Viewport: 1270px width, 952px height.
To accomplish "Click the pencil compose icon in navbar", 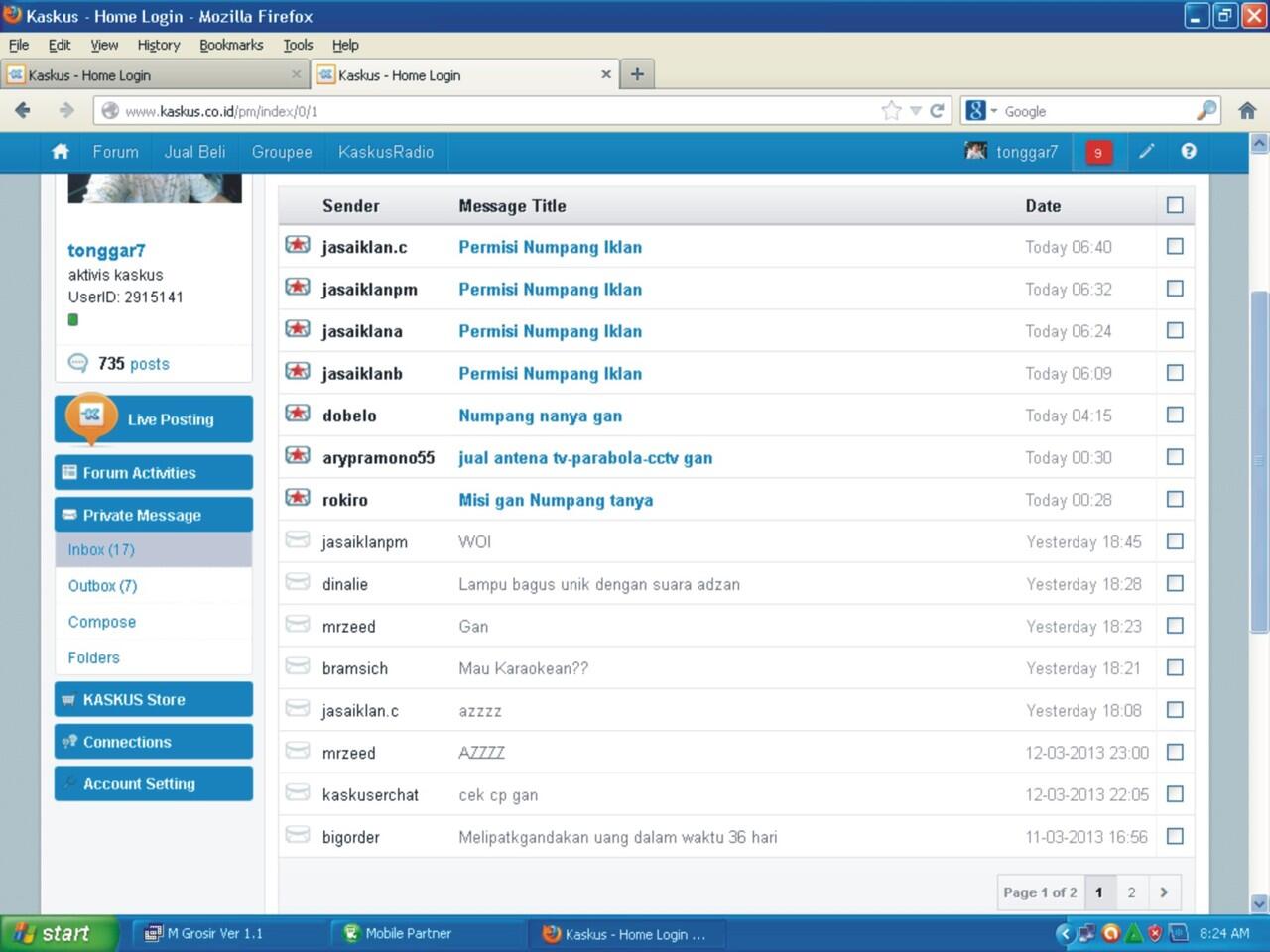I will point(1147,152).
